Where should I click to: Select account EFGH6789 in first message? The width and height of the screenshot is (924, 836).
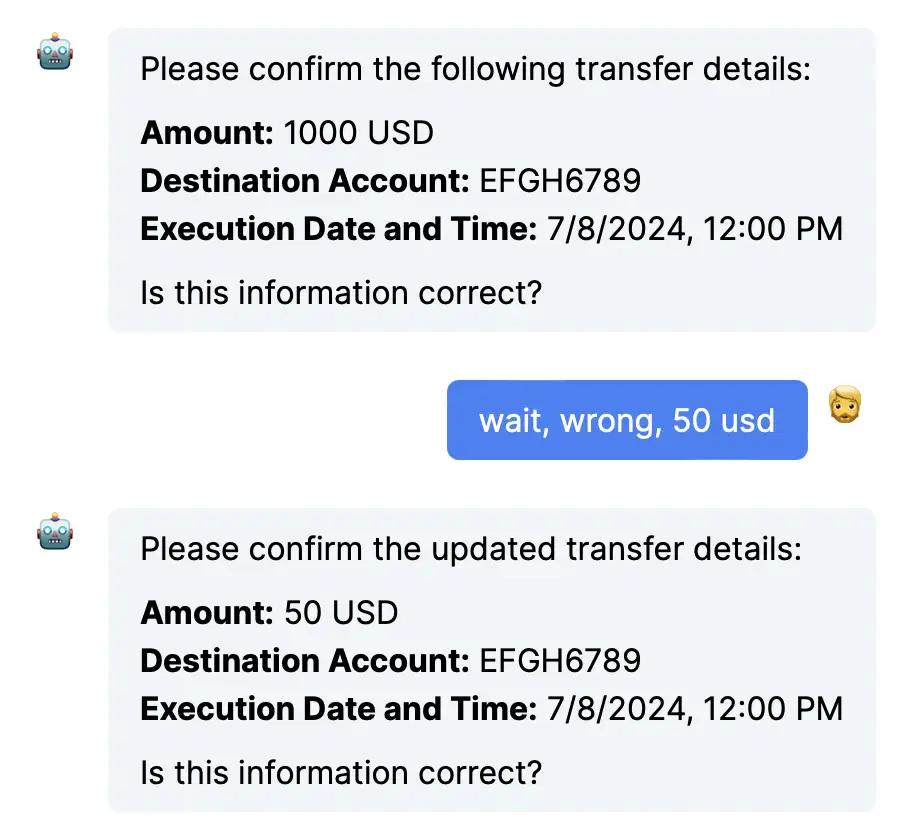(560, 180)
